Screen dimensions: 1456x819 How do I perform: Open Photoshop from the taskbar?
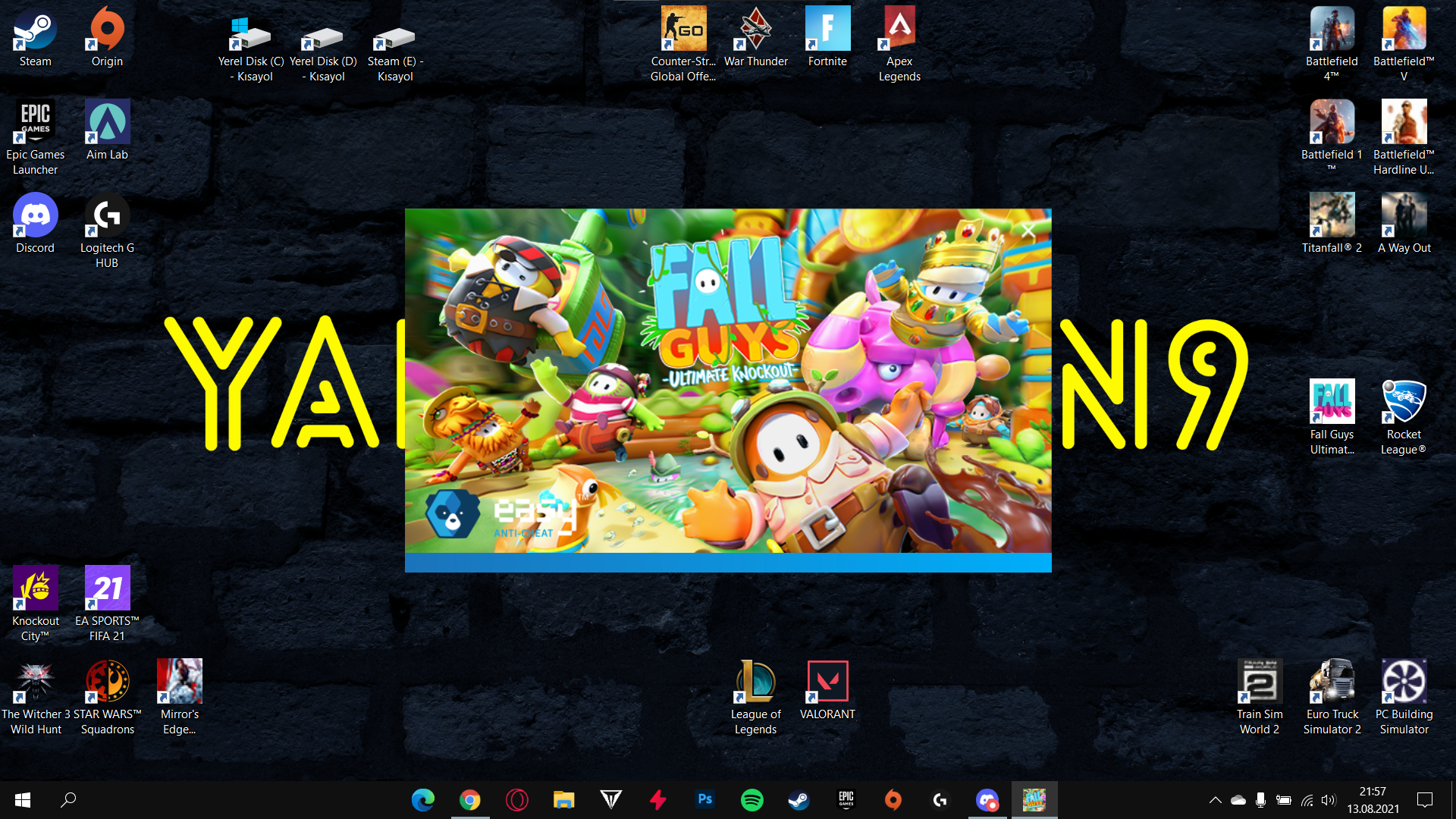tap(704, 800)
